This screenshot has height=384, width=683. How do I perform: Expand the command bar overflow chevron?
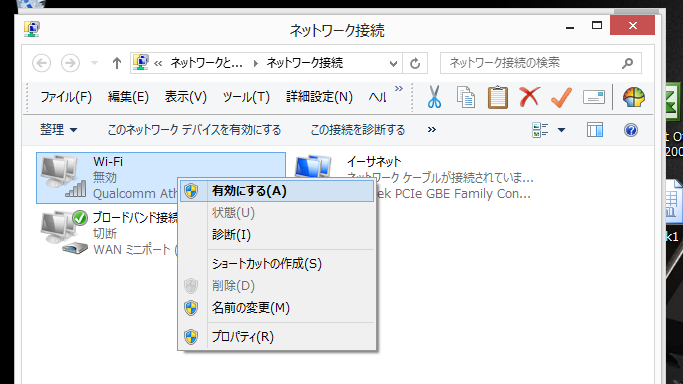[432, 130]
